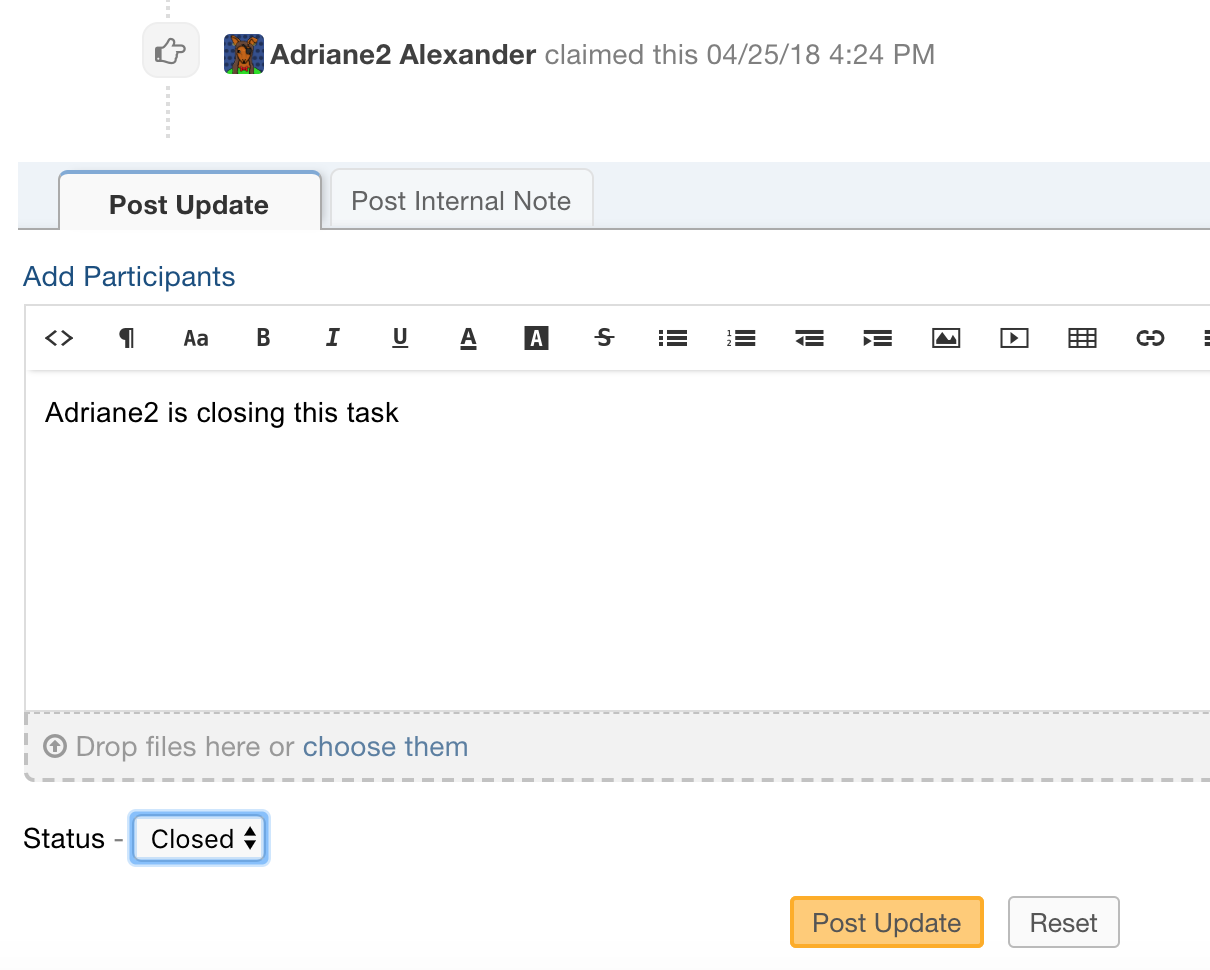Insert a table in the editor
Viewport: 1210px width, 970px height.
pos(1082,338)
